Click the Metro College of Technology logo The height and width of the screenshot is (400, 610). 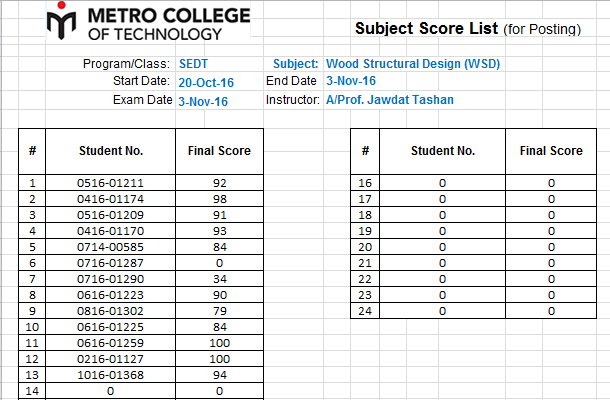pos(148,21)
